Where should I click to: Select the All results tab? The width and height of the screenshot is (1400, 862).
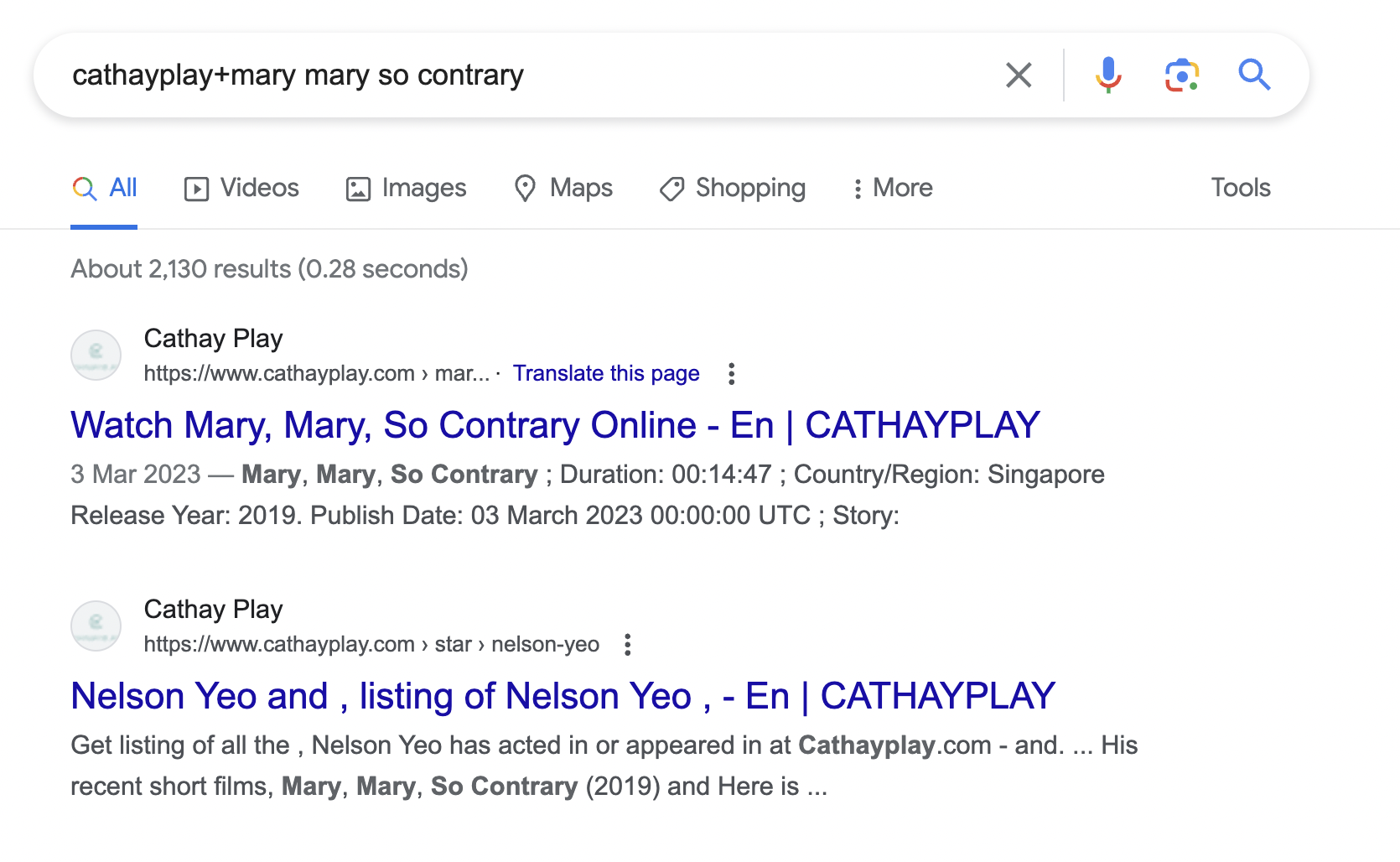click(x=104, y=188)
